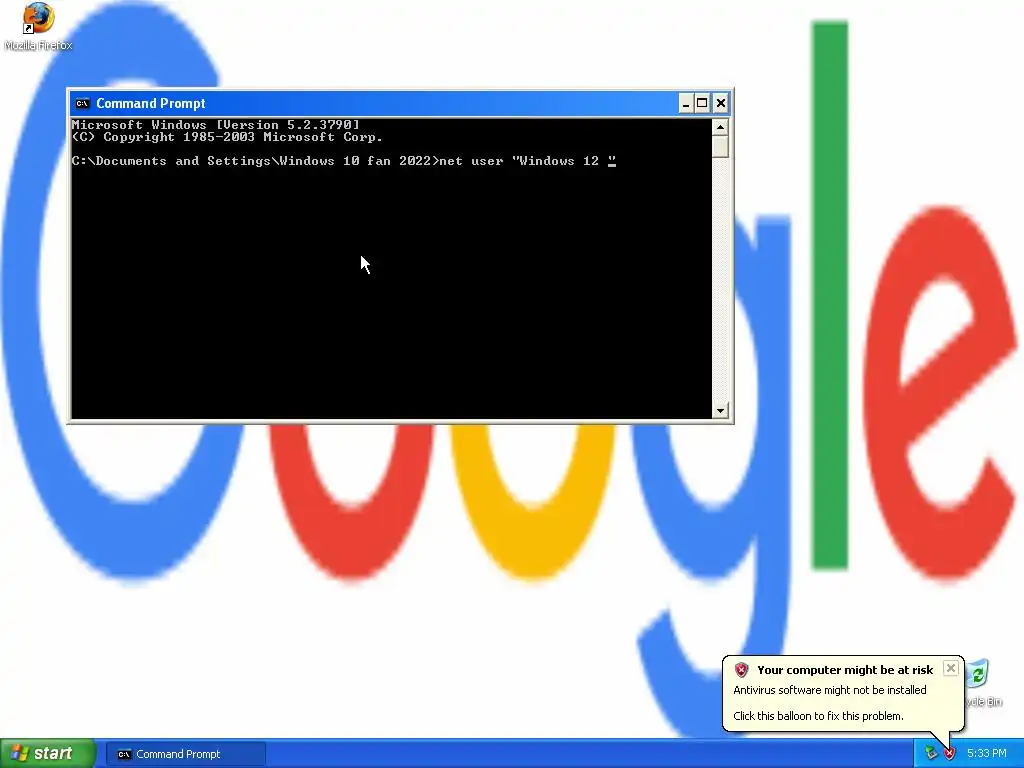Maximize the Command Prompt window

point(702,103)
